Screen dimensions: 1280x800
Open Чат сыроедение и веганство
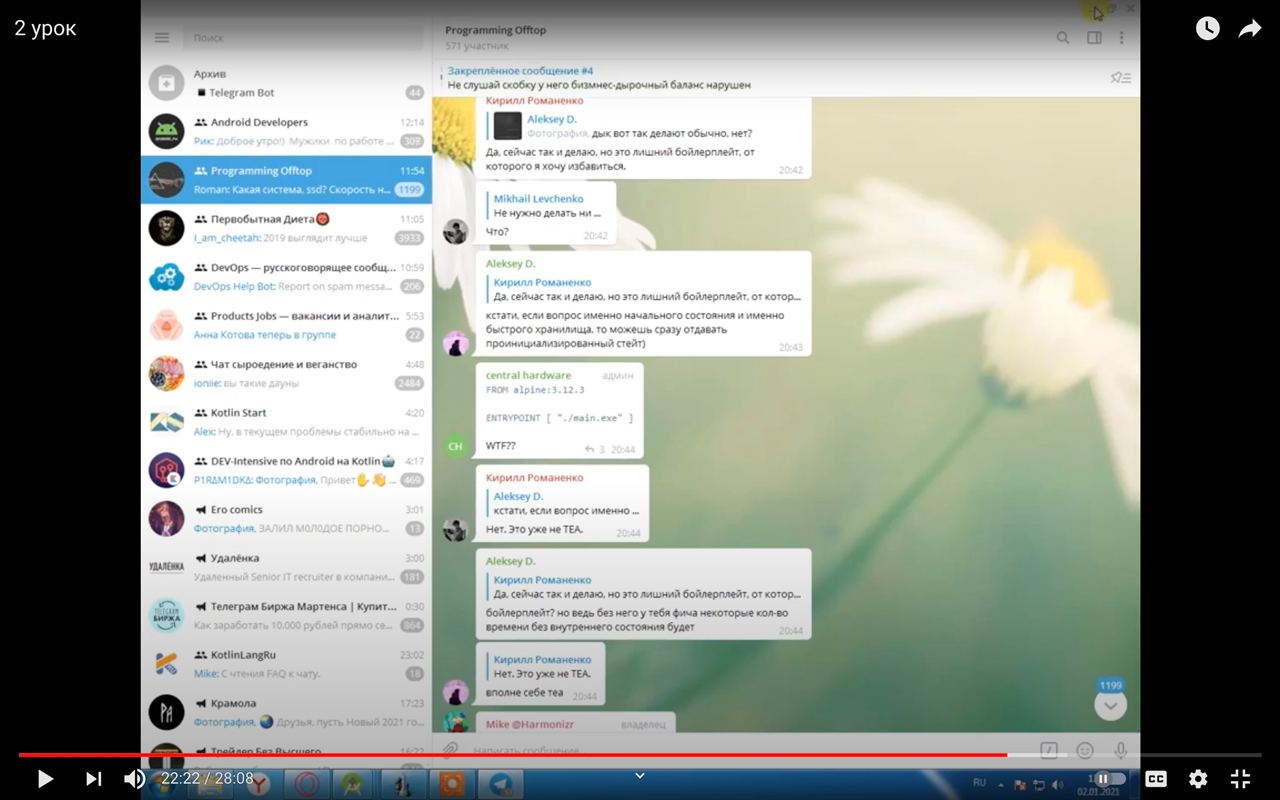click(x=286, y=374)
